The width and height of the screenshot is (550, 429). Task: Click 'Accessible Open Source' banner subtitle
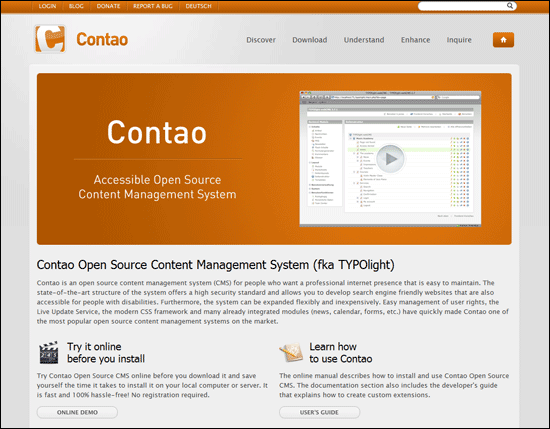click(157, 180)
